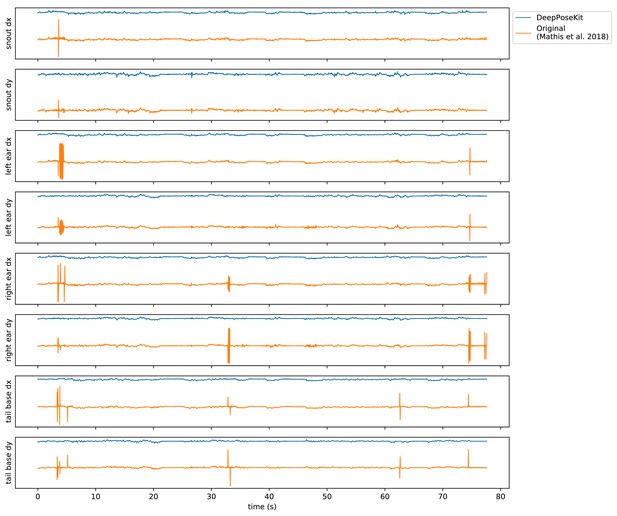Click the 'right ear dy' axis label
This screenshot has width=617, height=516.
click(x=9, y=340)
